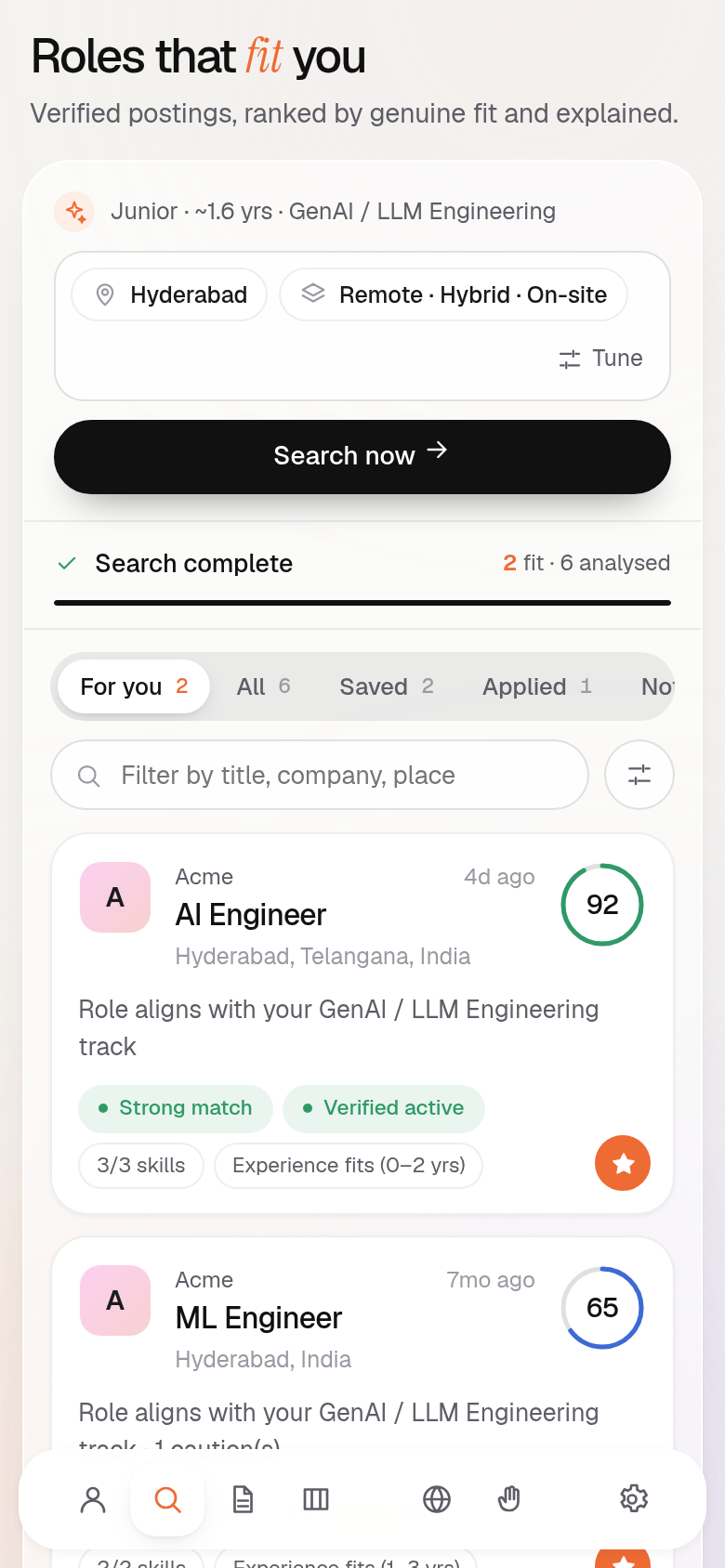
Task: Expand the Tune options
Action: tap(600, 359)
